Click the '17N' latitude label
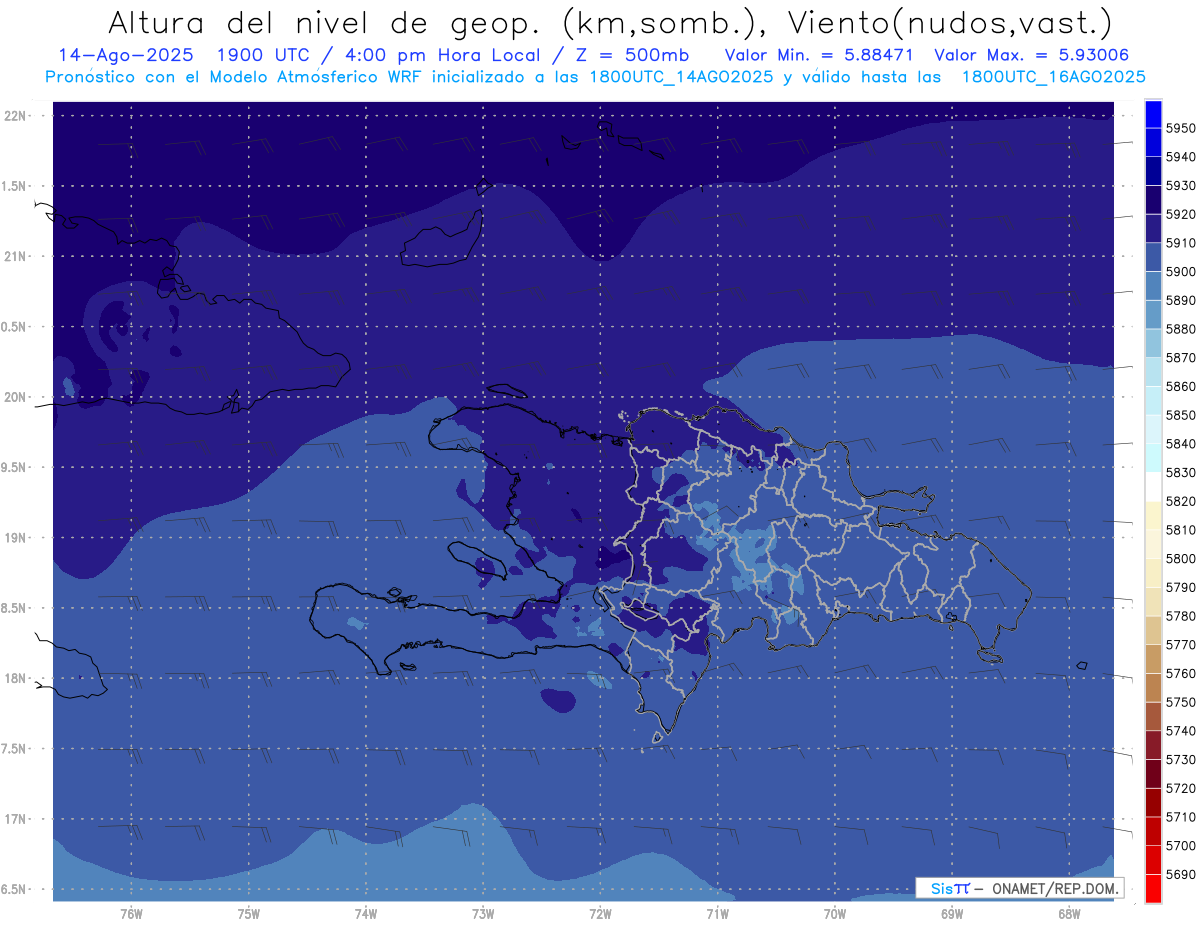Image resolution: width=1200 pixels, height=927 pixels. pyautogui.click(x=15, y=820)
